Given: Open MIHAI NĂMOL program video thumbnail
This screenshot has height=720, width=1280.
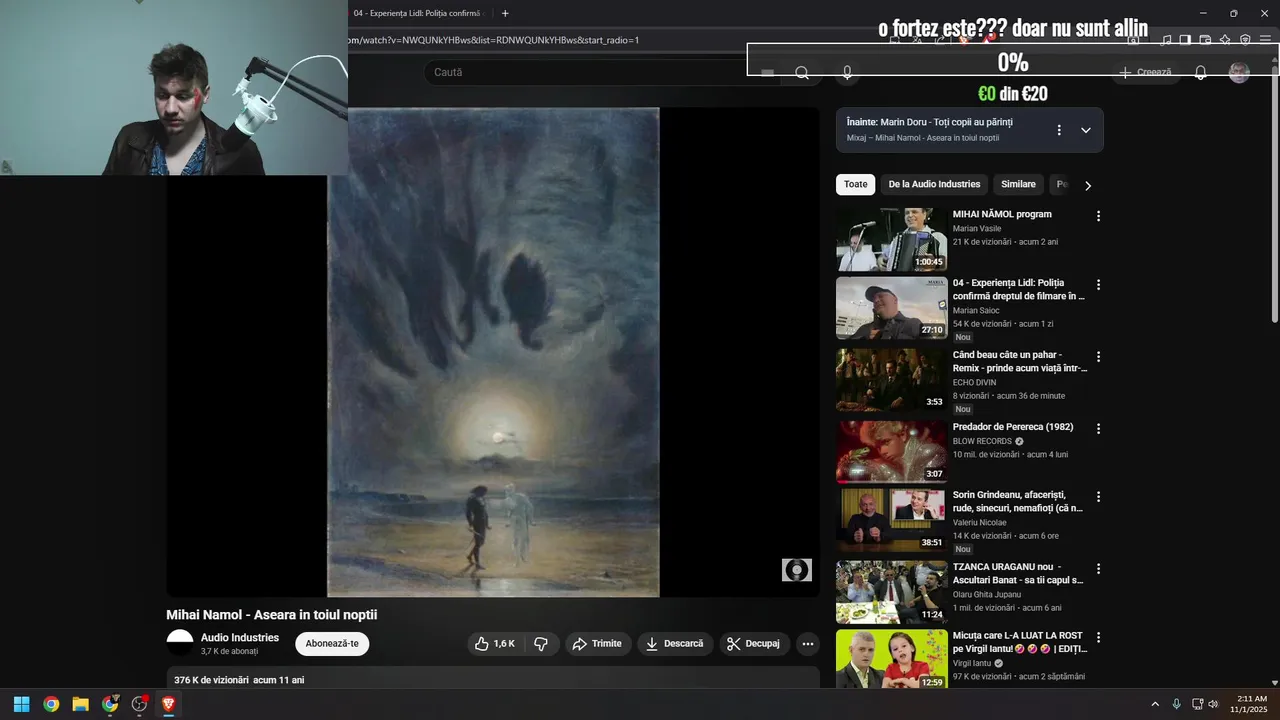Looking at the screenshot, I should (x=891, y=239).
